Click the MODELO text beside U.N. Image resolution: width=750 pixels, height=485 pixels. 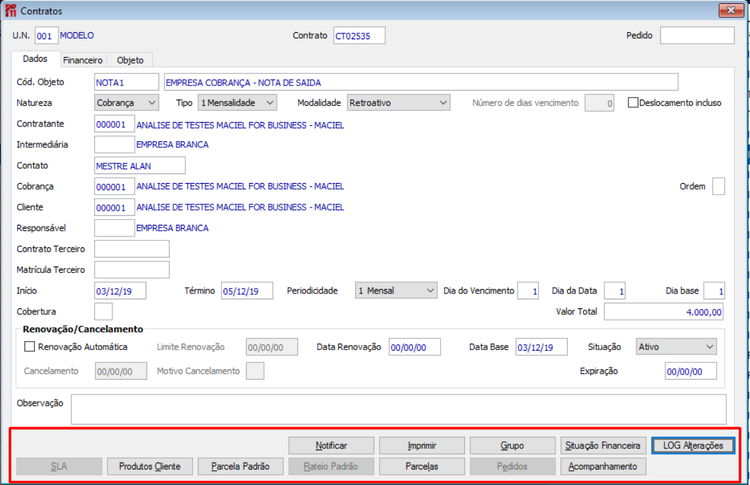(x=77, y=35)
